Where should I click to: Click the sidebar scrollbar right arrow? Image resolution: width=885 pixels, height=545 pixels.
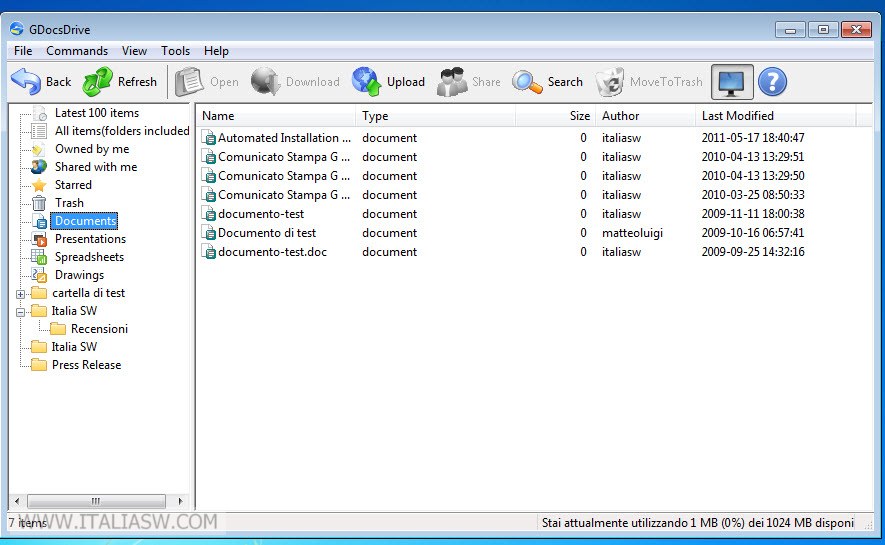click(181, 501)
